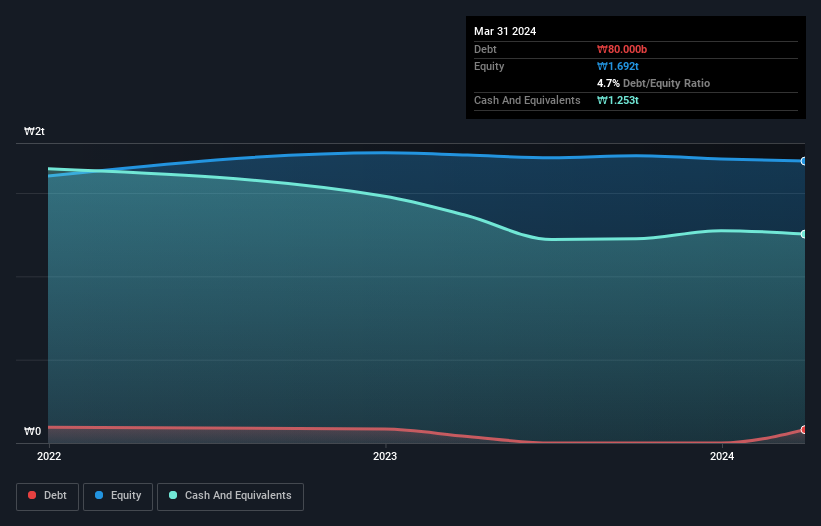Click the 4.7% Debt/Equity Ratio text
The height and width of the screenshot is (526, 821).
coord(653,83)
